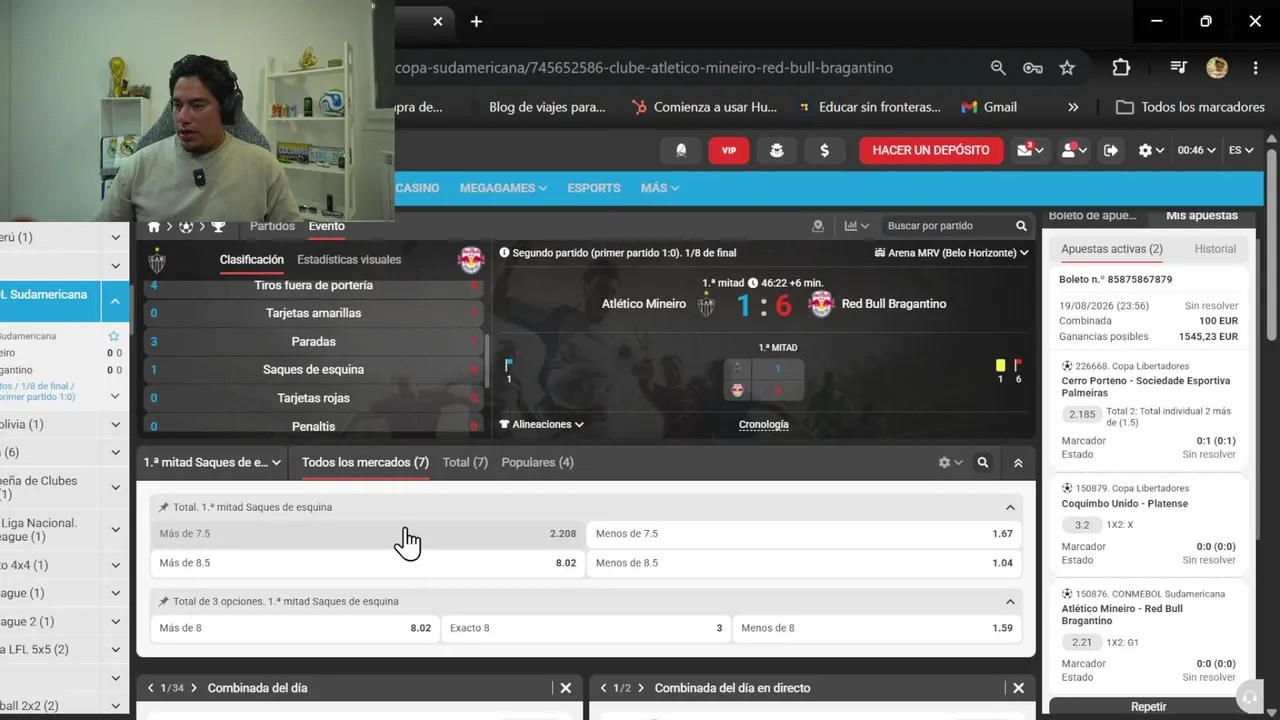The height and width of the screenshot is (720, 1280).
Task: Select the Clasificación stats tab
Action: point(252,260)
